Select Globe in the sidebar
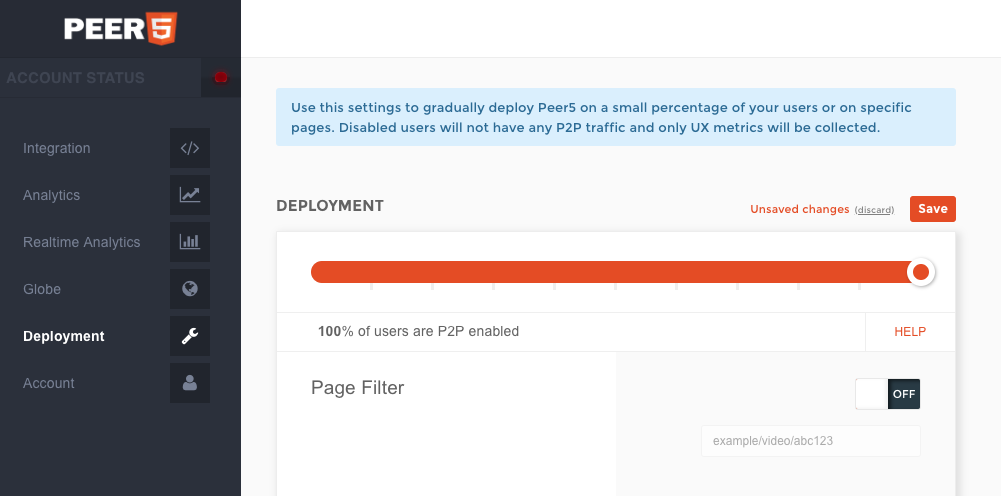 (x=42, y=289)
